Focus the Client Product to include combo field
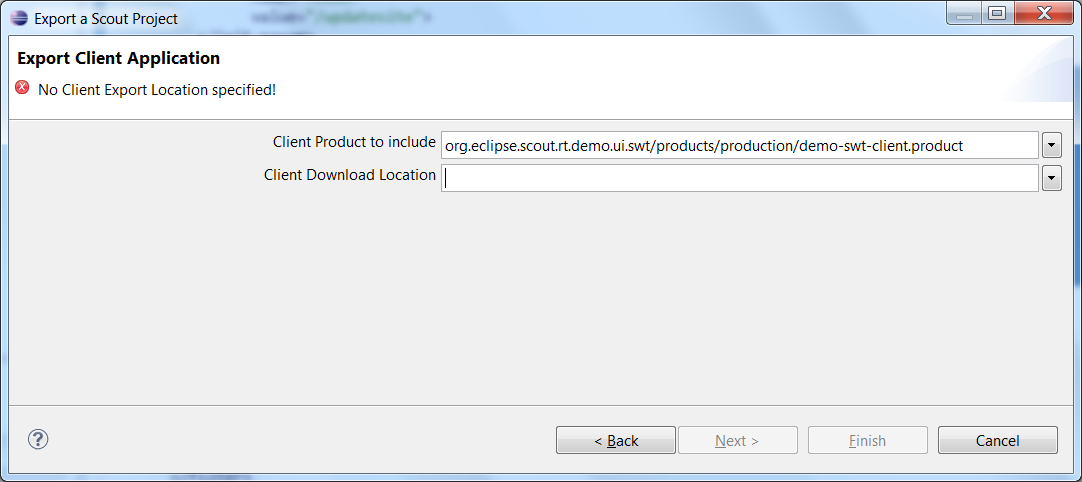The image size is (1082, 482). tap(740, 146)
